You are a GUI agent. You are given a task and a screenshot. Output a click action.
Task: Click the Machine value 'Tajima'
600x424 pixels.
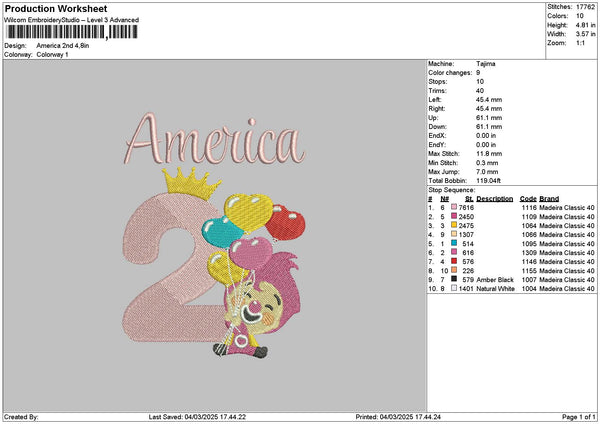[486, 64]
